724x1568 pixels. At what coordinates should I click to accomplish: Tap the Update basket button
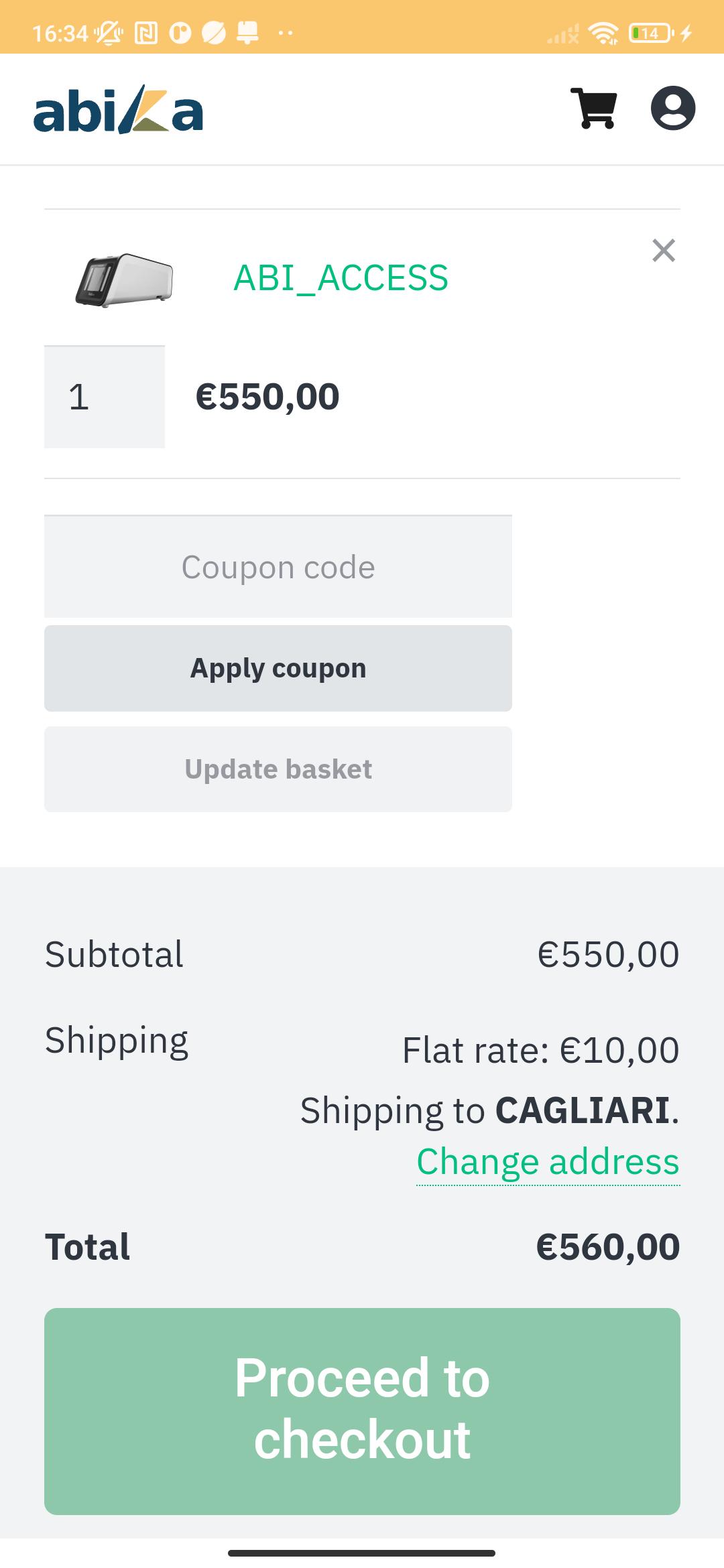point(278,769)
